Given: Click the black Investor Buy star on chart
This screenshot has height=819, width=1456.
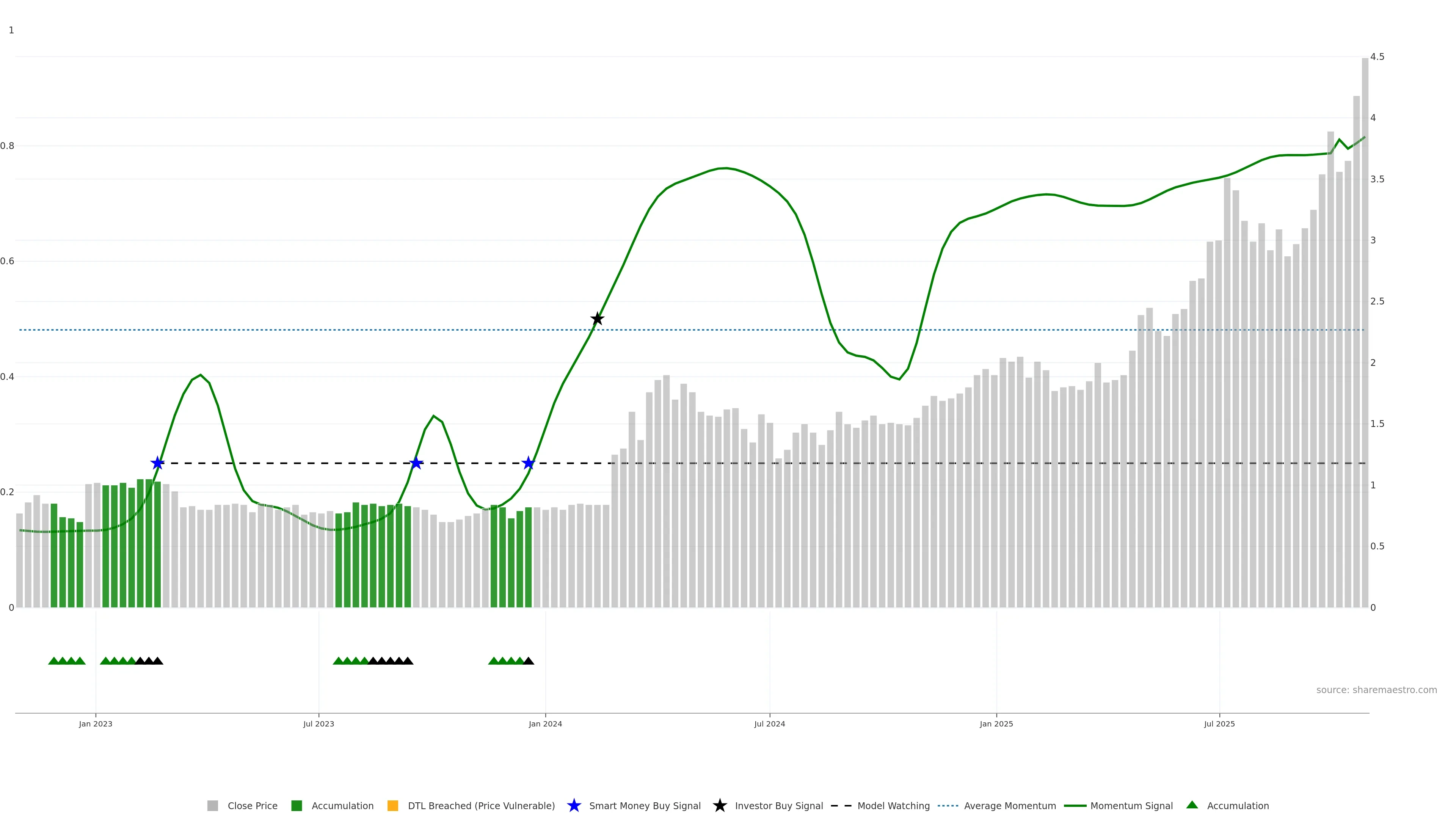Looking at the screenshot, I should point(597,319).
